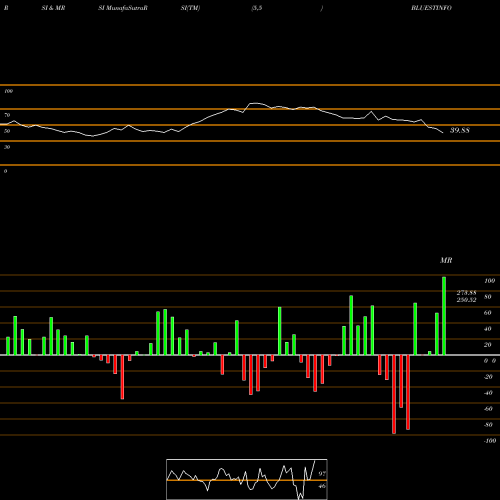500x500 pixels.
Task: Select the 273.88 value label
Action: (x=466, y=293)
